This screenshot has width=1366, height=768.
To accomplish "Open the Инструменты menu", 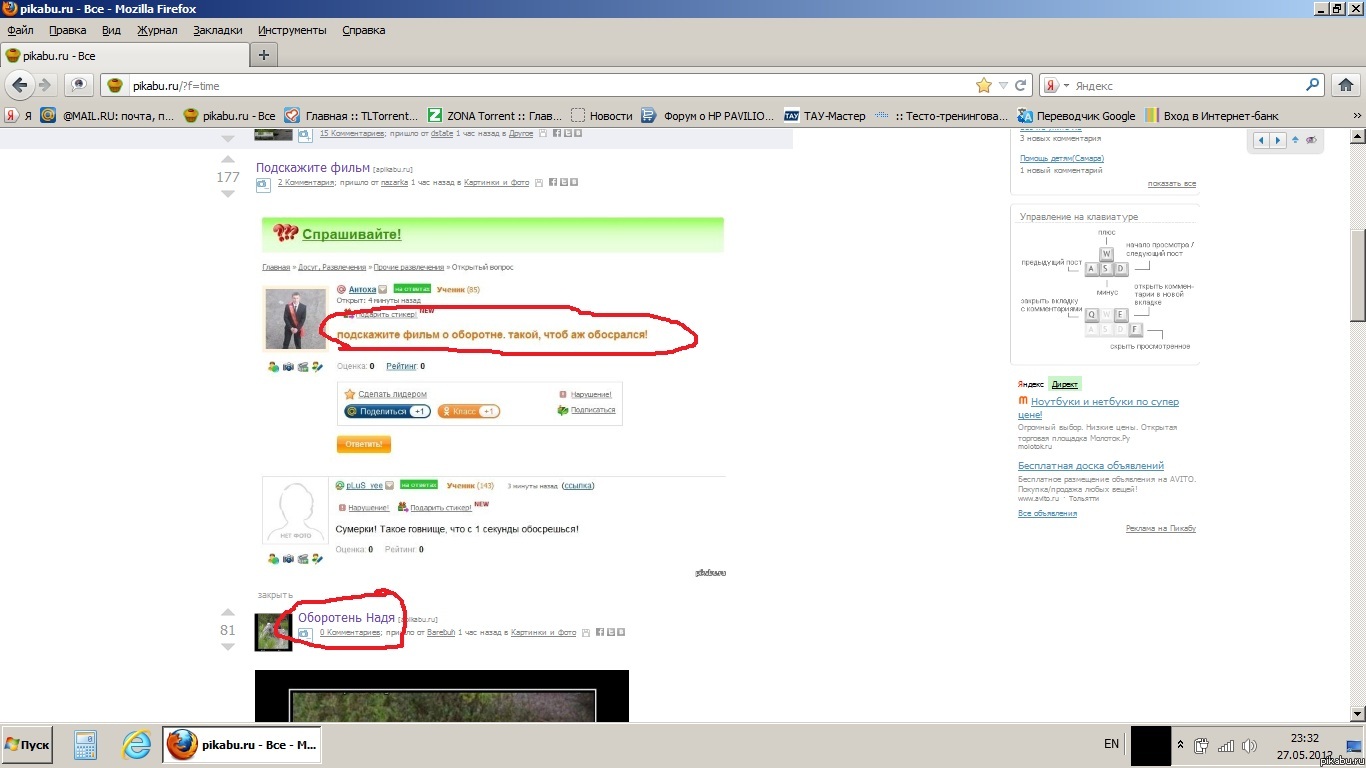I will point(293,30).
